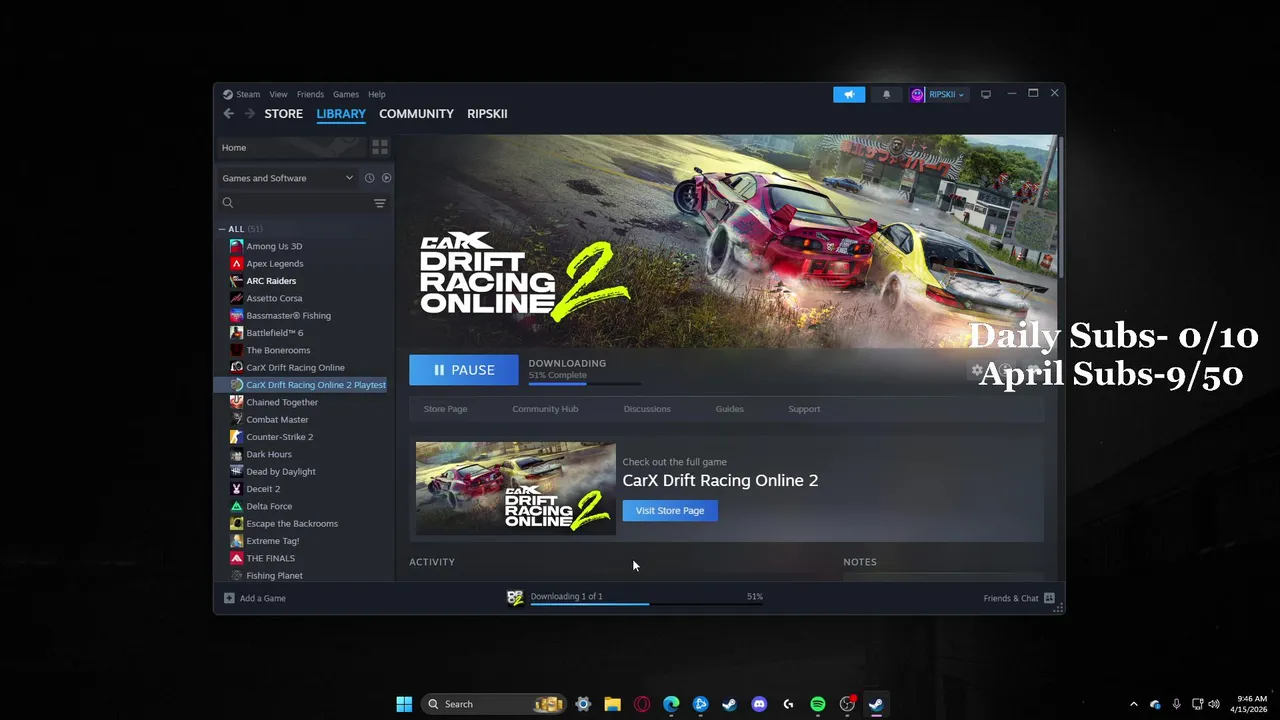This screenshot has width=1280, height=720.
Task: Open game settings gear icon
Action: (x=977, y=370)
